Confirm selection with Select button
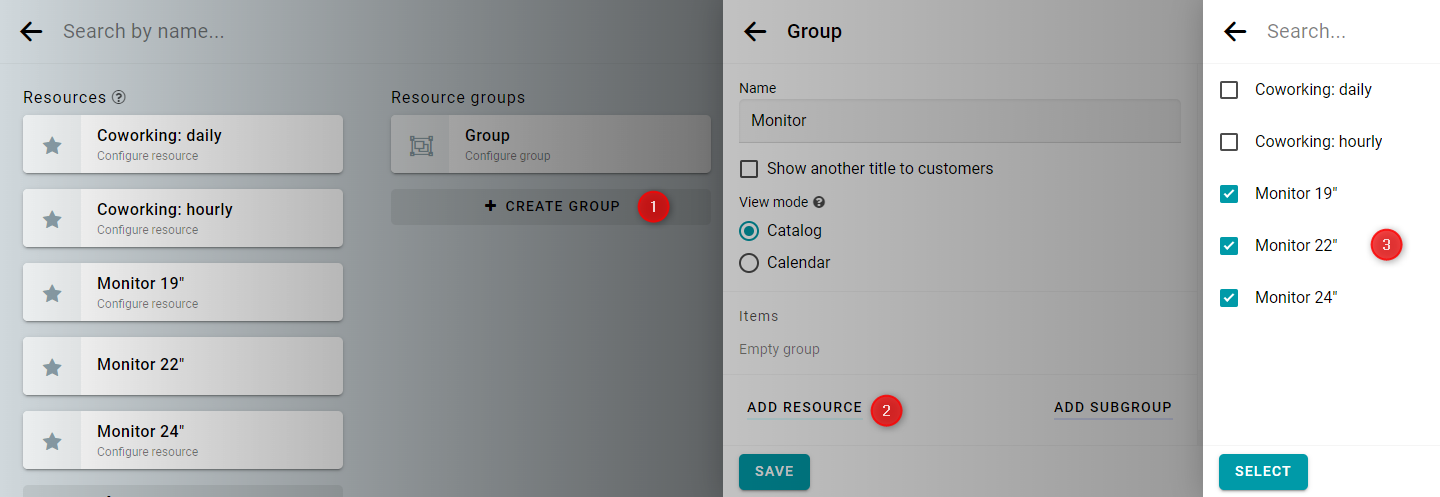Viewport: 1440px width, 497px height. (x=1263, y=472)
